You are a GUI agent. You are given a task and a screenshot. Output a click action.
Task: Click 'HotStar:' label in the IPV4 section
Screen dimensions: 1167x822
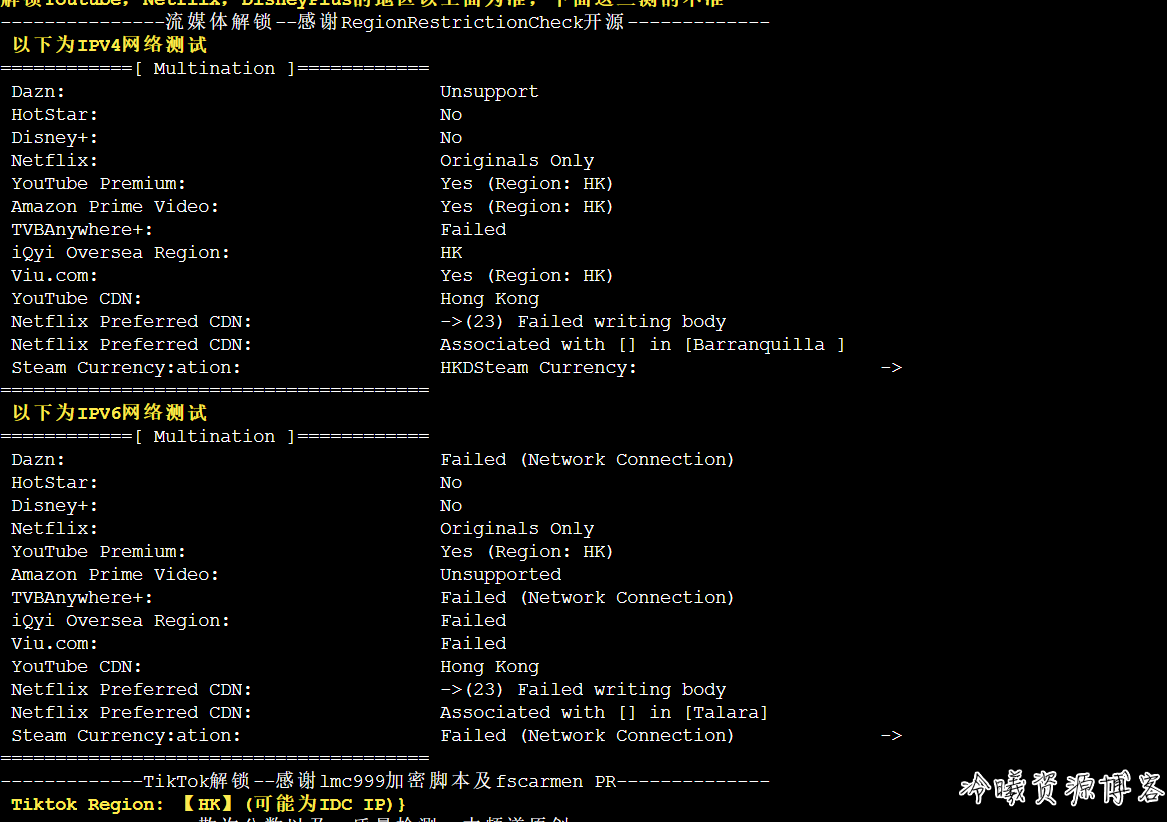tap(54, 115)
